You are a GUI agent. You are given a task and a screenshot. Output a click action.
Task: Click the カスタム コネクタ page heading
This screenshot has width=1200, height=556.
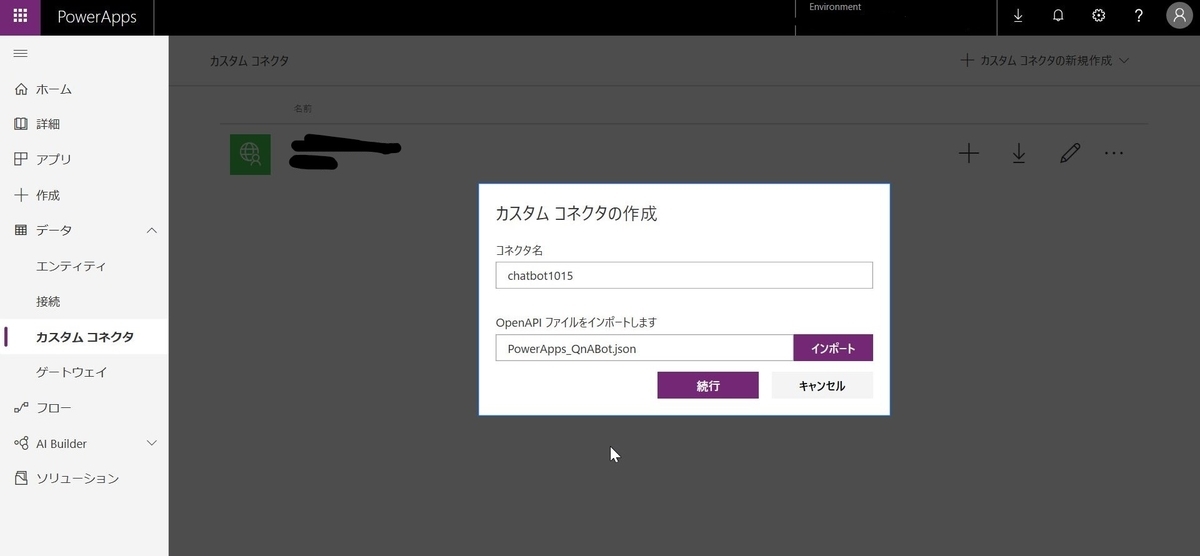pyautogui.click(x=249, y=61)
